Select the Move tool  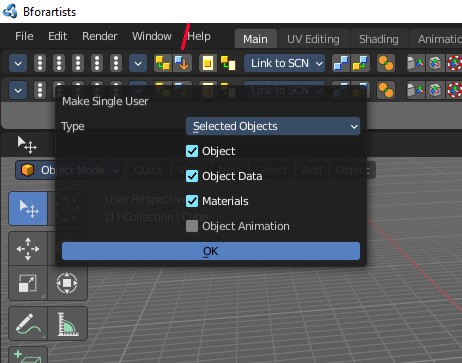28,249
